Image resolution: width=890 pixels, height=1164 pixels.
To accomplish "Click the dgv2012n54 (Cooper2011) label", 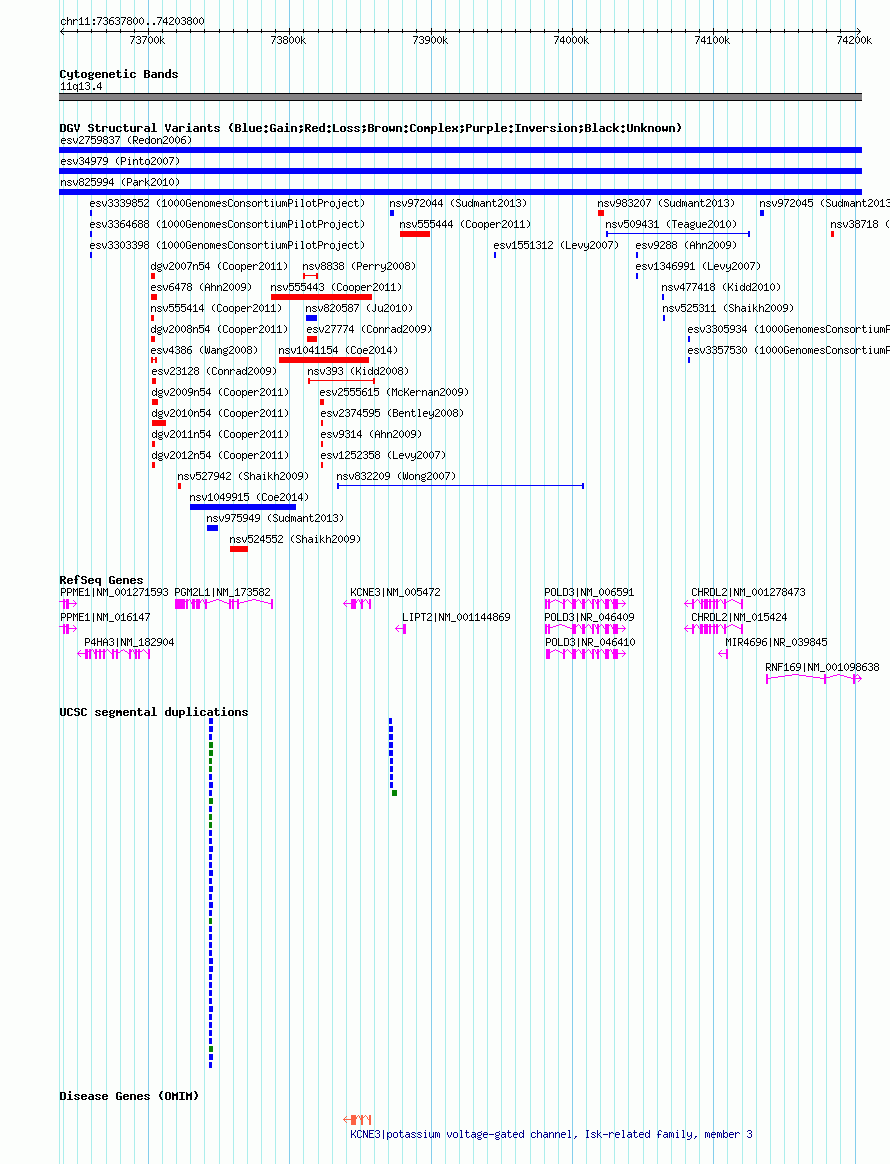I will [220, 455].
